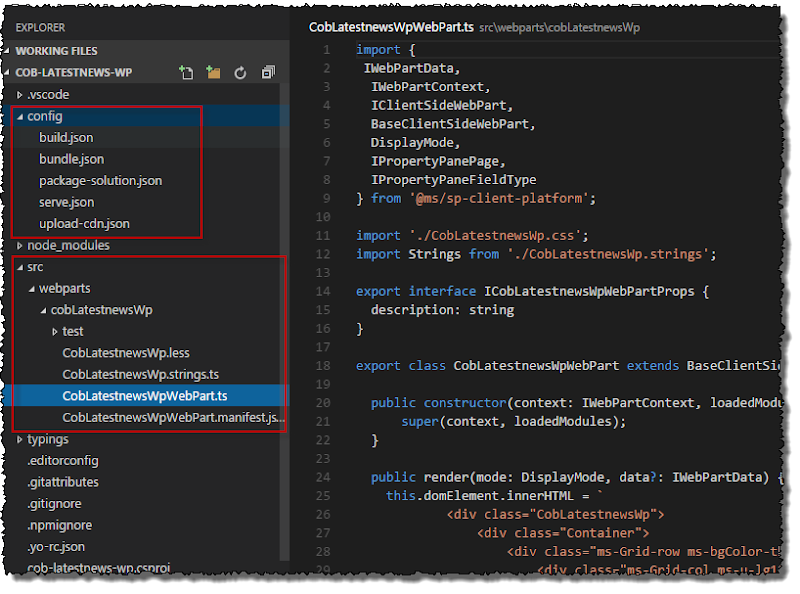
Task: Click the New Folder icon in explorer header
Action: click(x=213, y=73)
